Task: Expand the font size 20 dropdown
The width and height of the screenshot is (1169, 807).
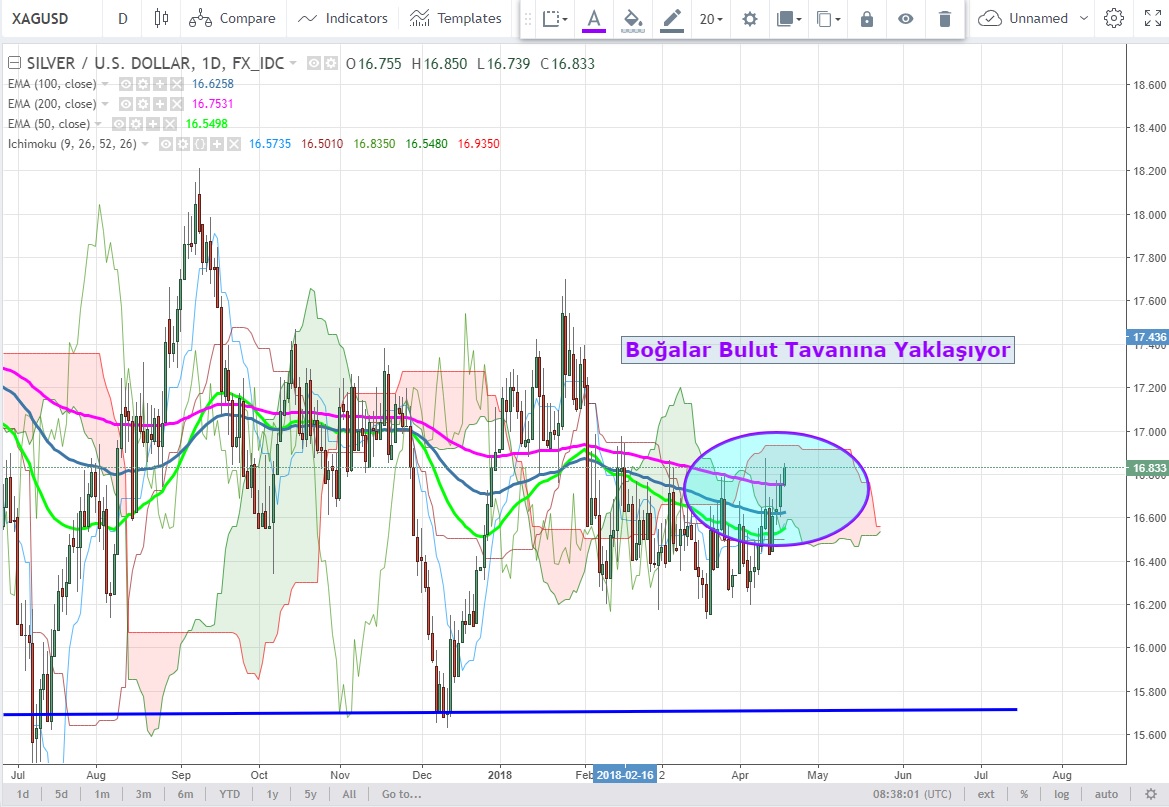Action: (x=711, y=19)
